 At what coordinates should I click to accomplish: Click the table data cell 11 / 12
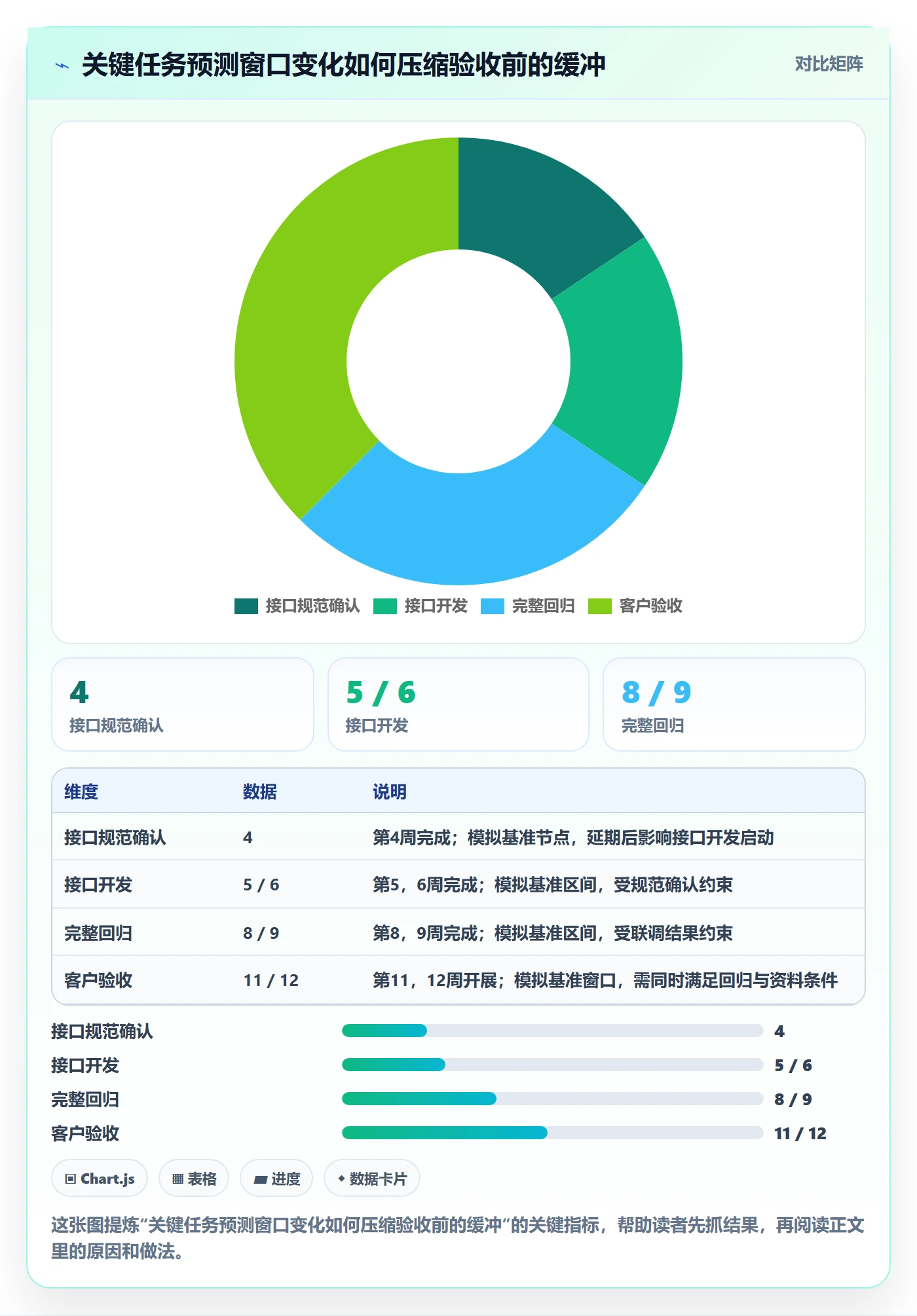click(x=271, y=980)
